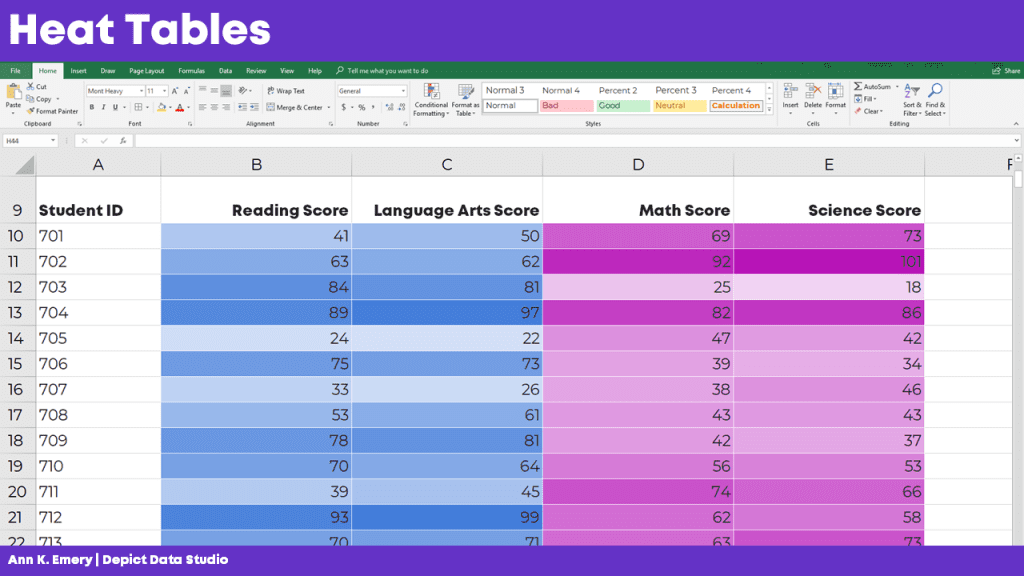This screenshot has height=576, width=1024.
Task: Expand the Name Box dropdown showing H44
Action: (53, 140)
